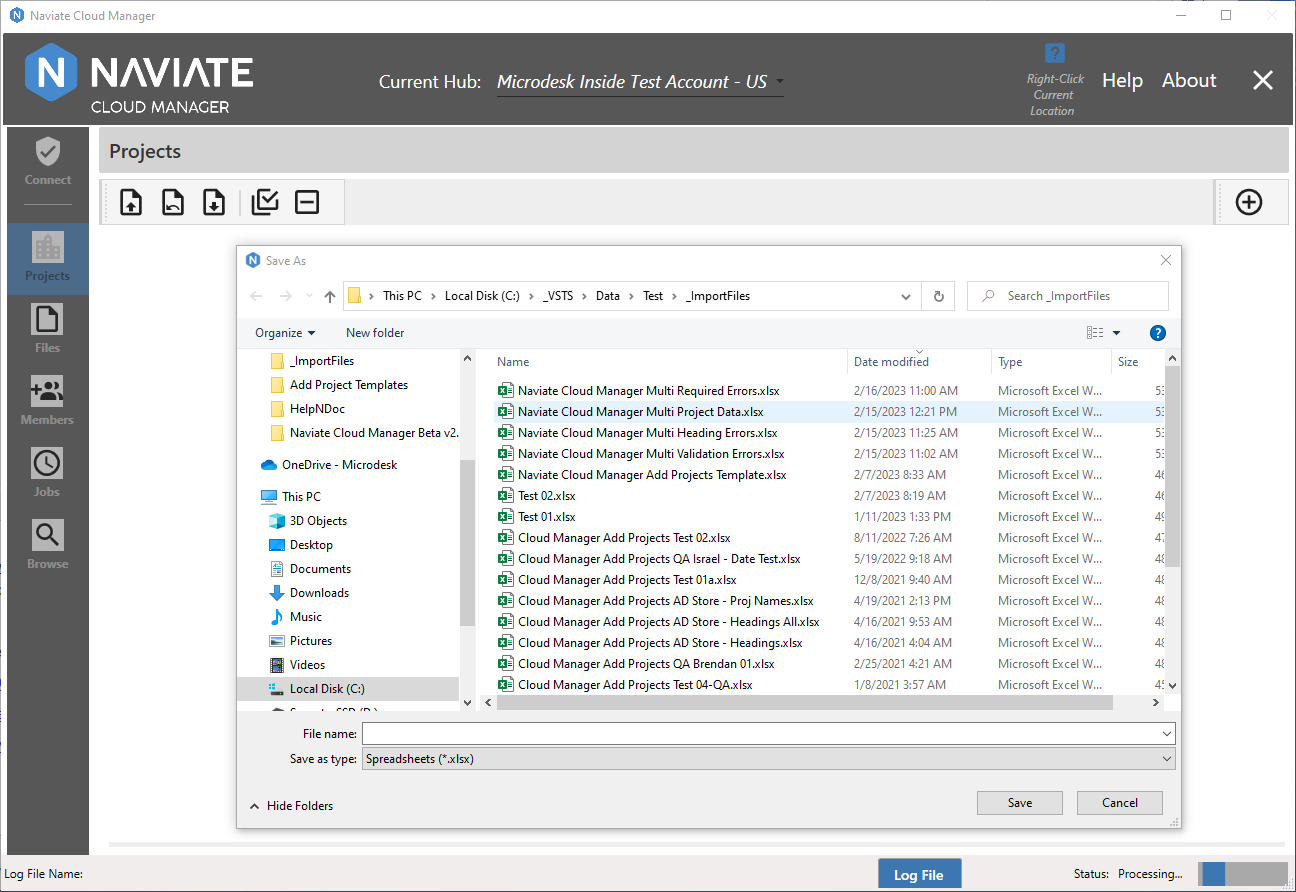
Task: Select the HelpNDoc folder in navigation pane
Action: tap(307, 409)
